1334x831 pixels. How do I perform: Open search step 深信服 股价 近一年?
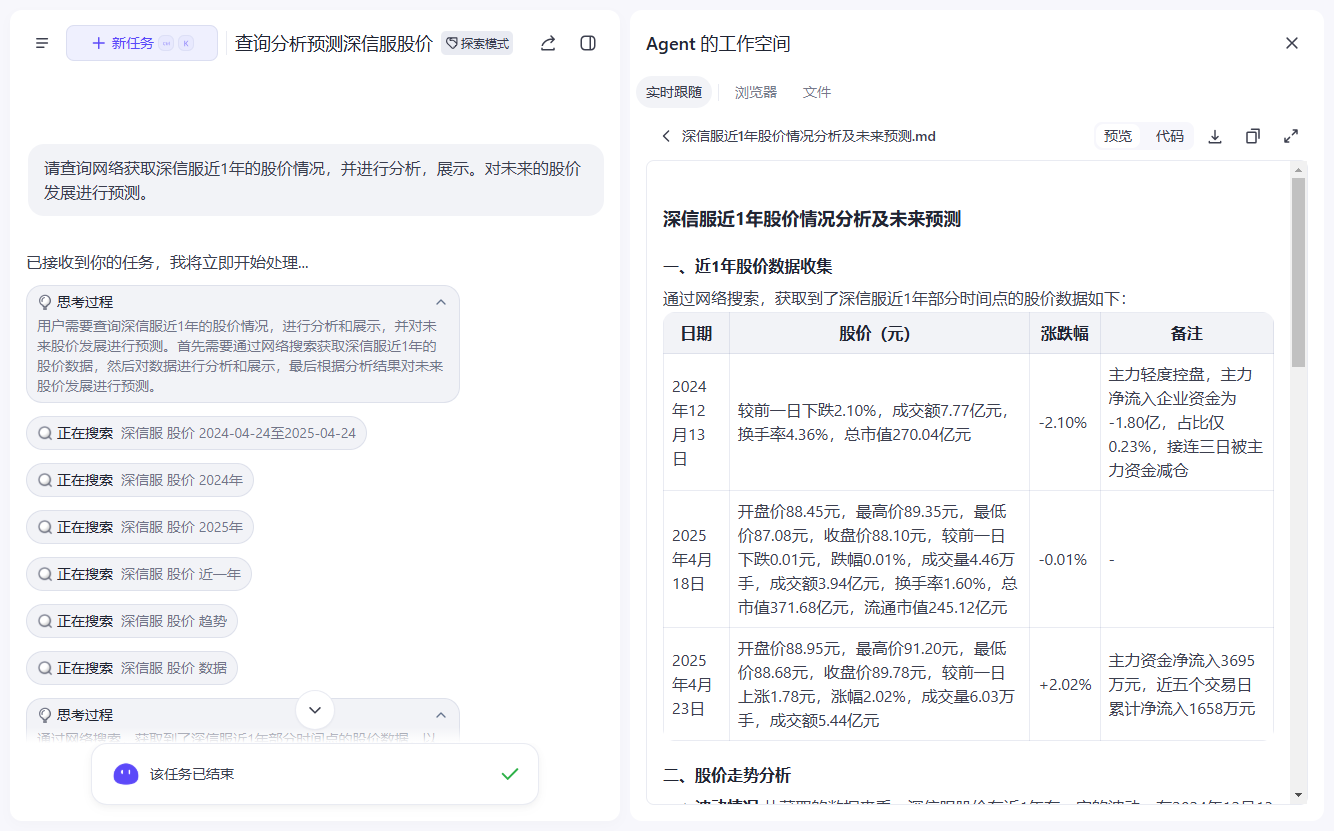coord(140,574)
